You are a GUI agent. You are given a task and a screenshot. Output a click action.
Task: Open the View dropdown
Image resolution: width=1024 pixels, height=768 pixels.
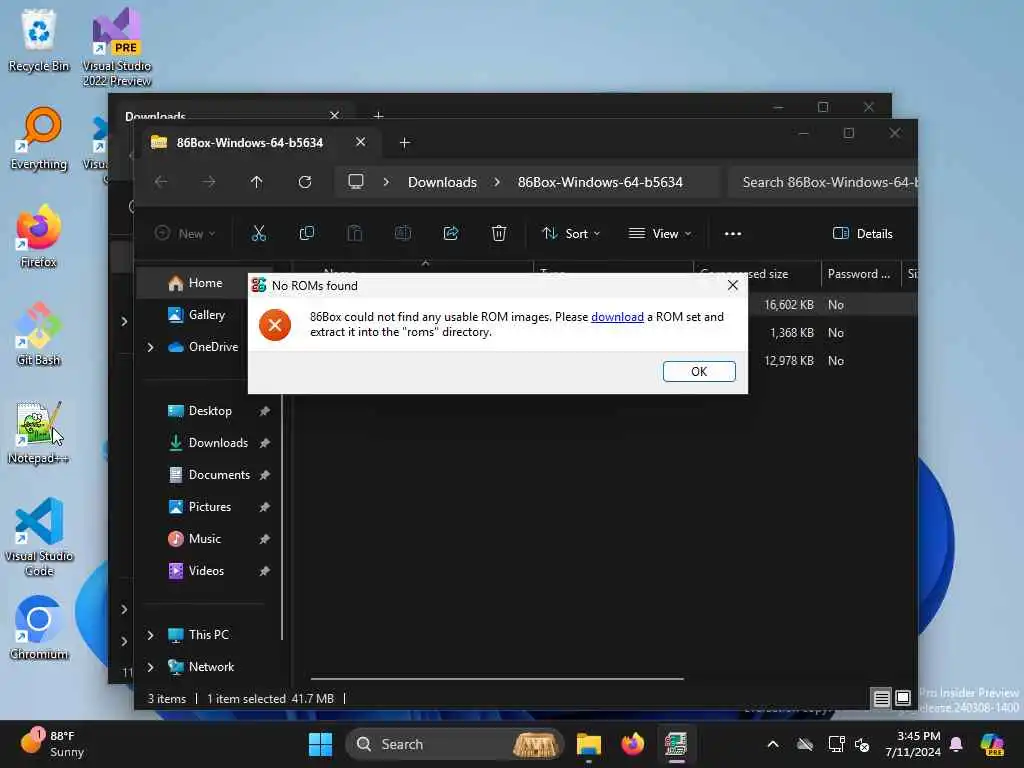(660, 233)
